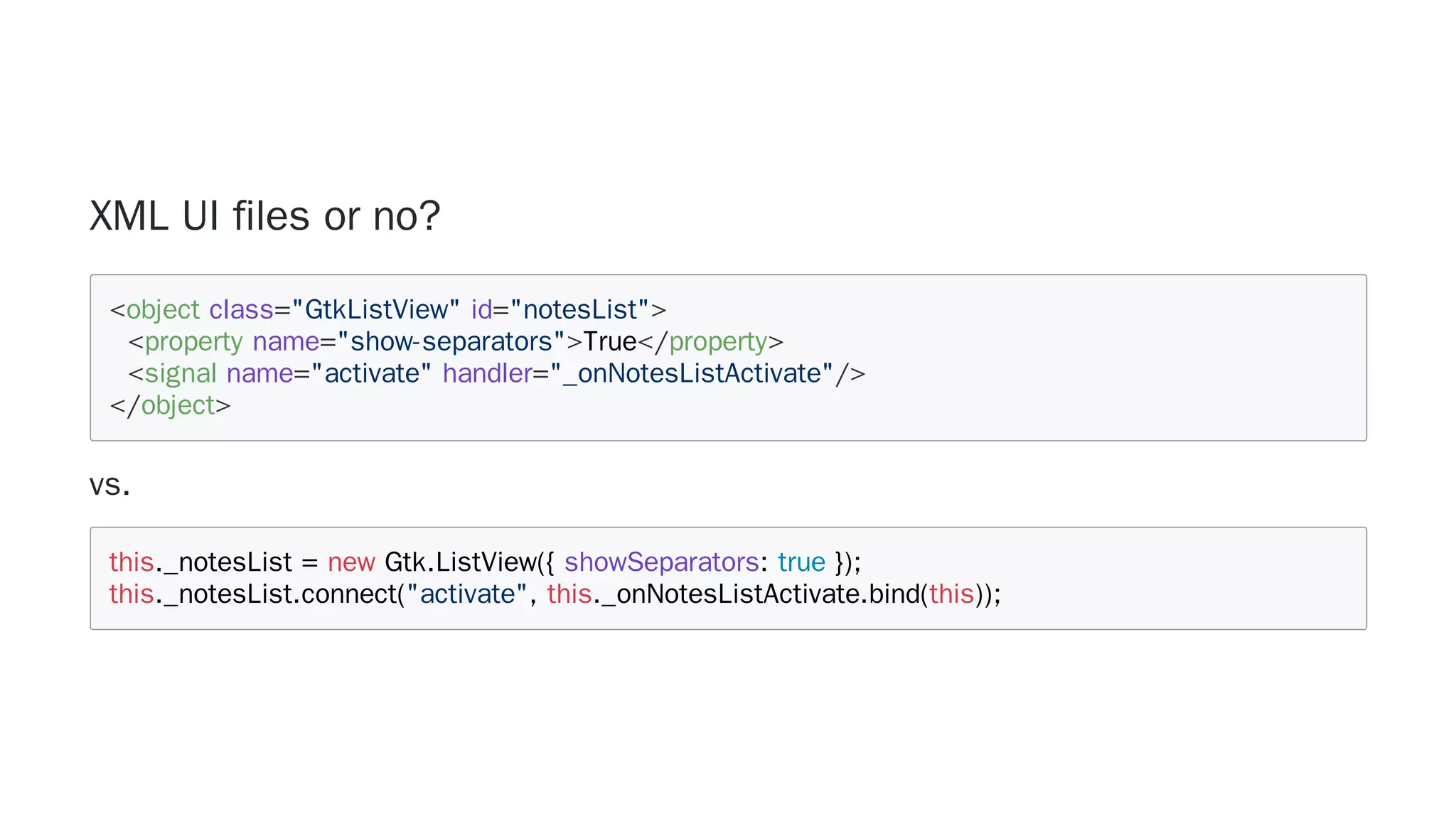The image size is (1456, 819).
Task: Click the 'handler' attribute in signal line
Action: coord(487,374)
